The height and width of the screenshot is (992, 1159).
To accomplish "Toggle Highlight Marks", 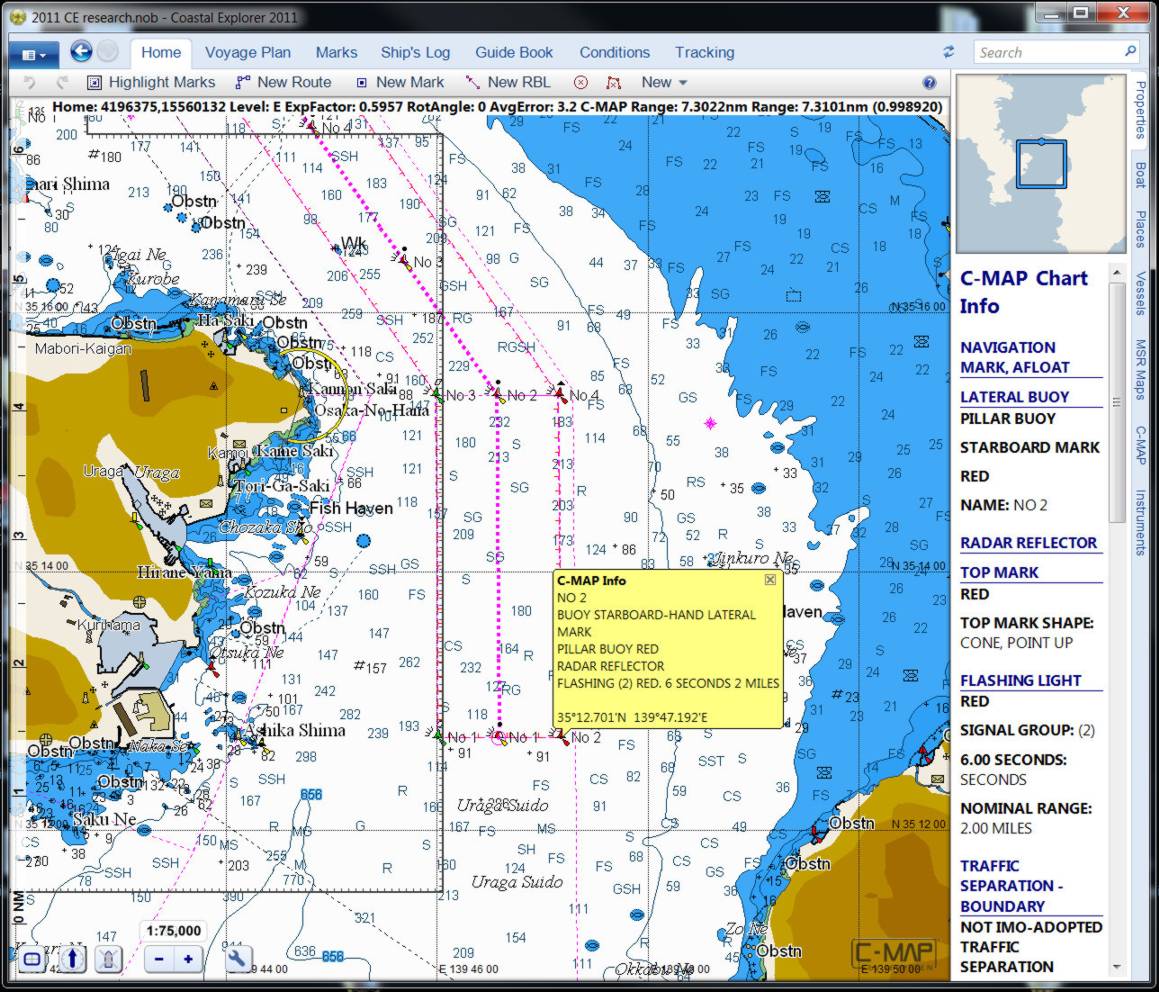I will click(152, 82).
